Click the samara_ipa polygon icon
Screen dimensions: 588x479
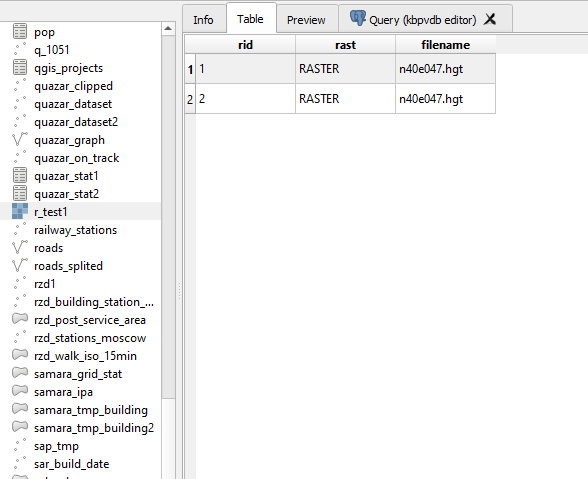(20, 391)
